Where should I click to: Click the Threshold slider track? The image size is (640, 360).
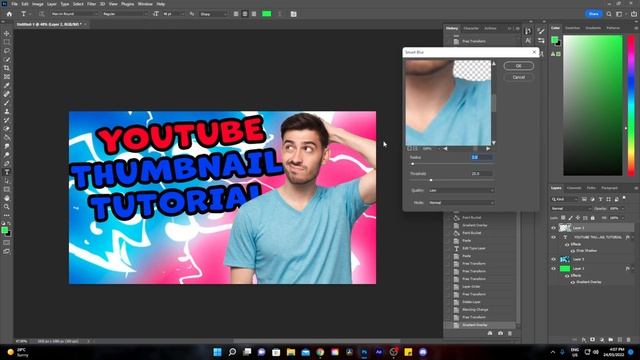[452, 180]
